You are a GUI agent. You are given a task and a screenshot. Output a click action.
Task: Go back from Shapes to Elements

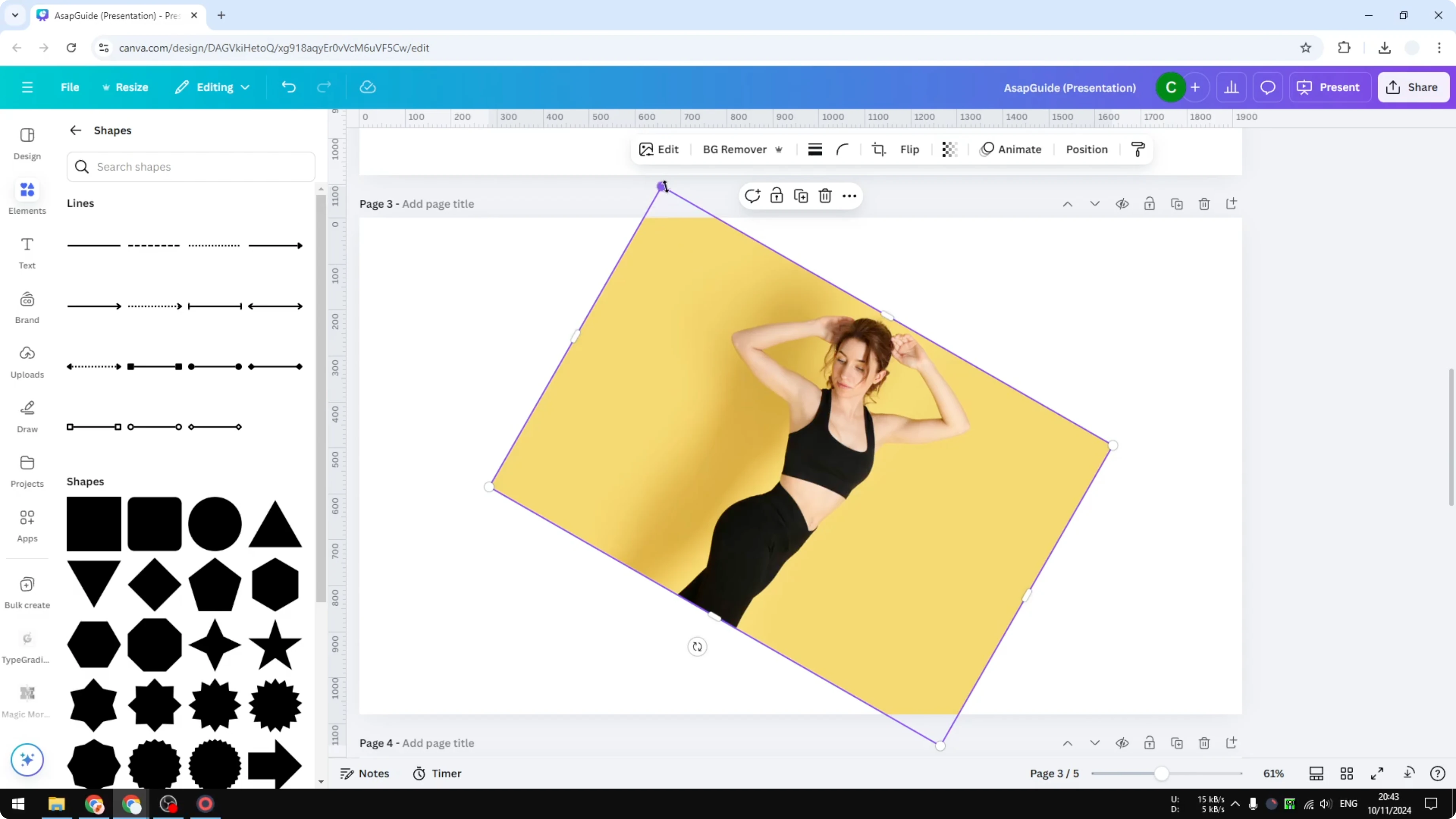tap(75, 130)
